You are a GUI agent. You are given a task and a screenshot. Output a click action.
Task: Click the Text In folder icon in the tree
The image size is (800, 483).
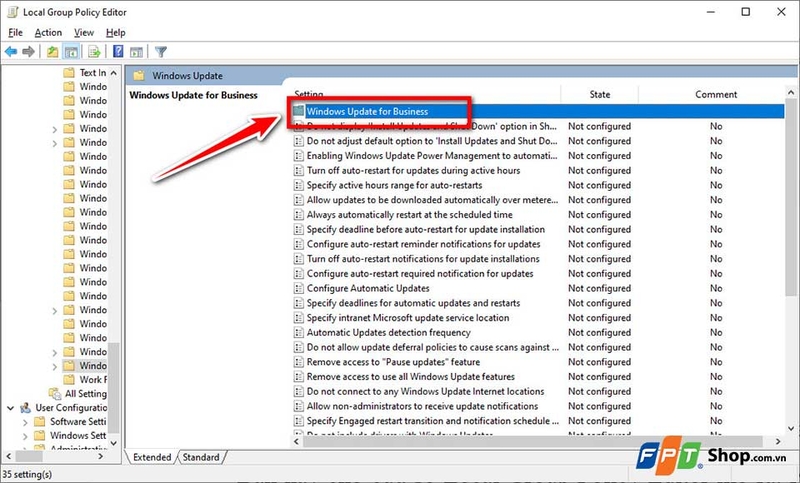point(69,72)
